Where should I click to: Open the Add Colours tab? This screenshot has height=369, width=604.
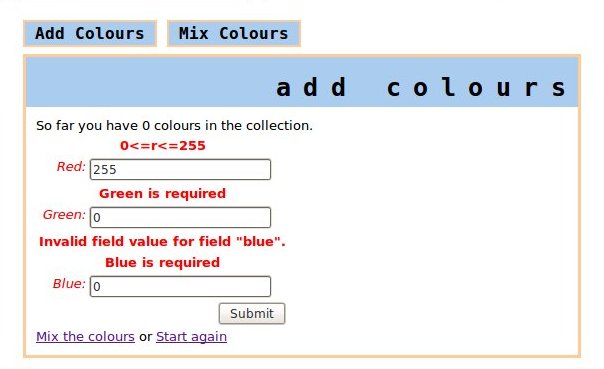click(x=90, y=34)
